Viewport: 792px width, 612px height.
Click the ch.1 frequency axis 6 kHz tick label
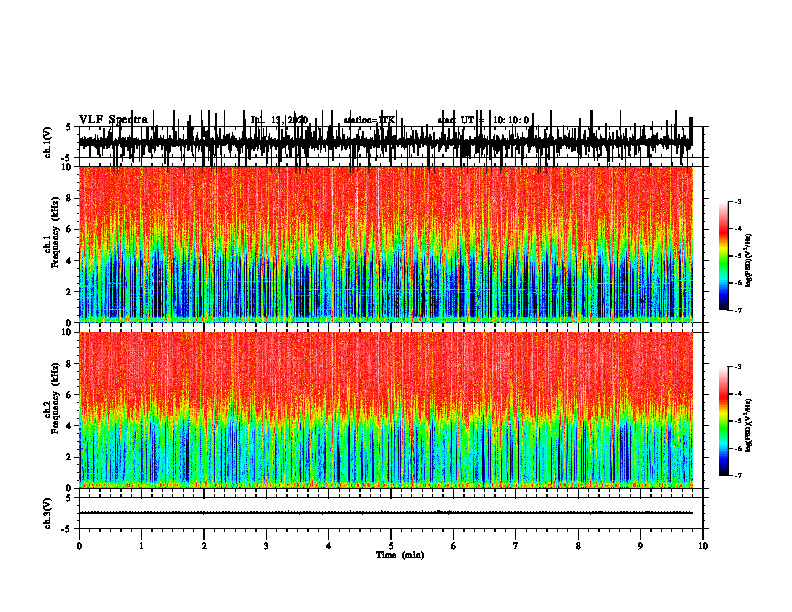(69, 229)
